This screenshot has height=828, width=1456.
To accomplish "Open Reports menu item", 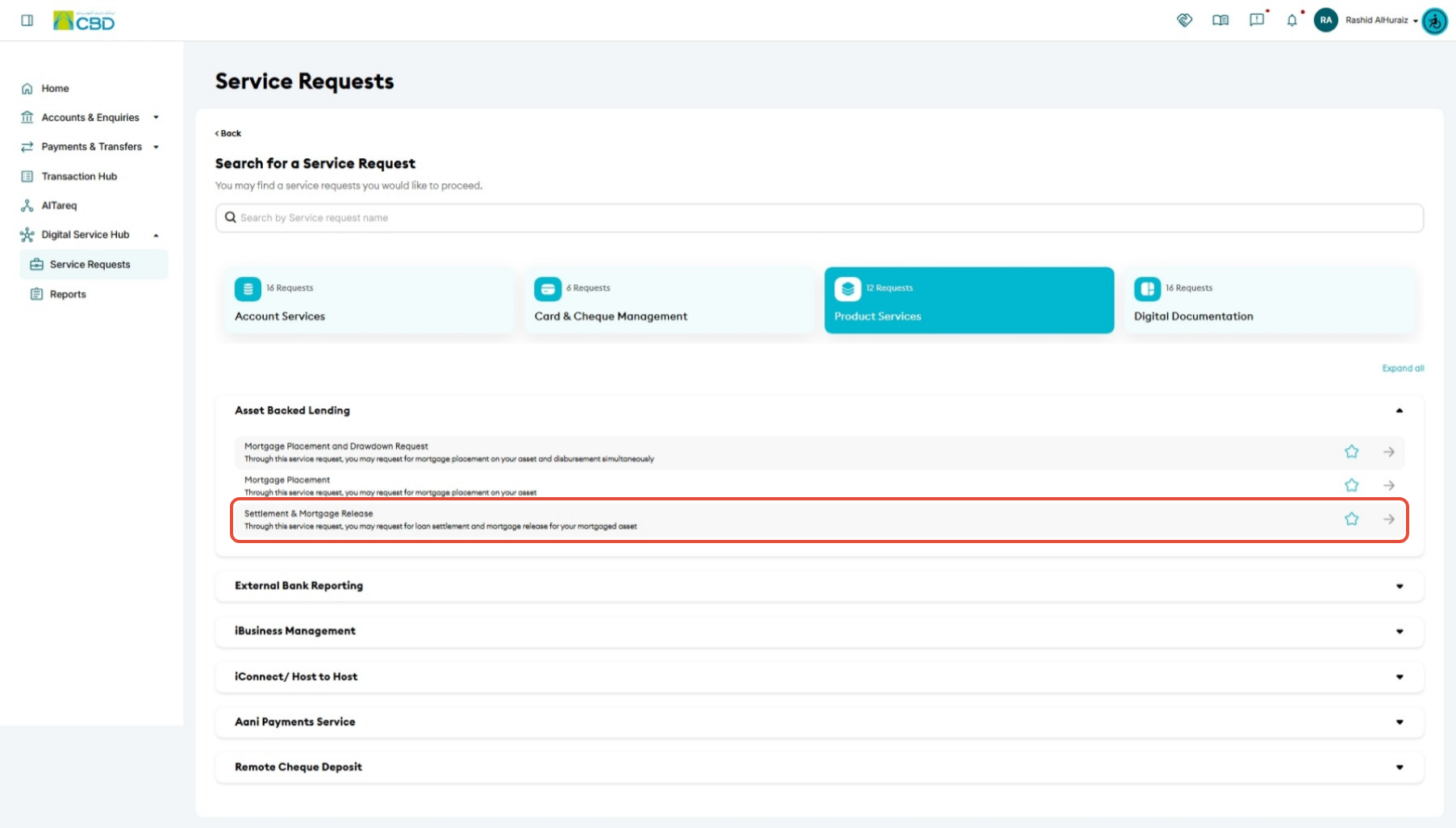I will 68,295.
